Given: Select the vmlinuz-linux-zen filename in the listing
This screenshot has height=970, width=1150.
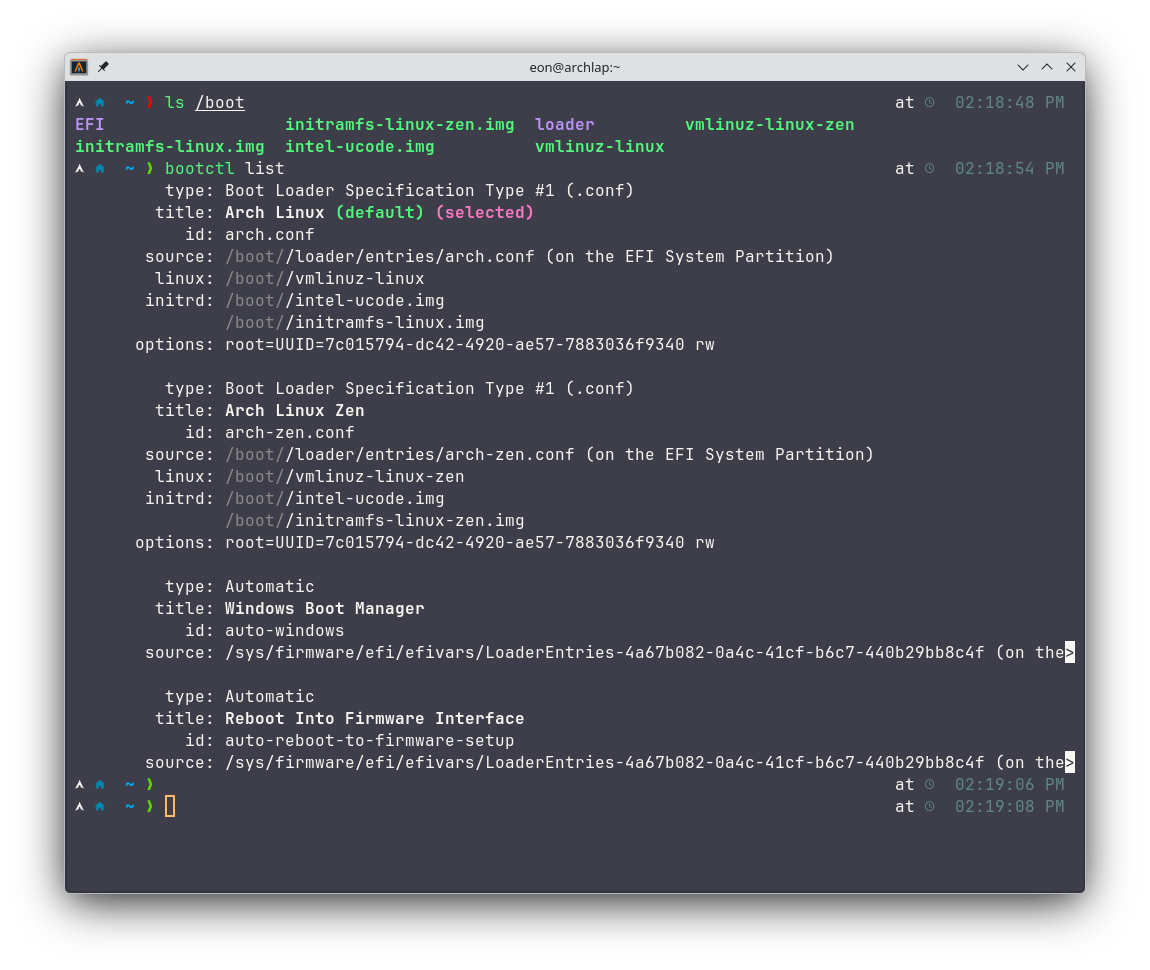Looking at the screenshot, I should tap(769, 124).
